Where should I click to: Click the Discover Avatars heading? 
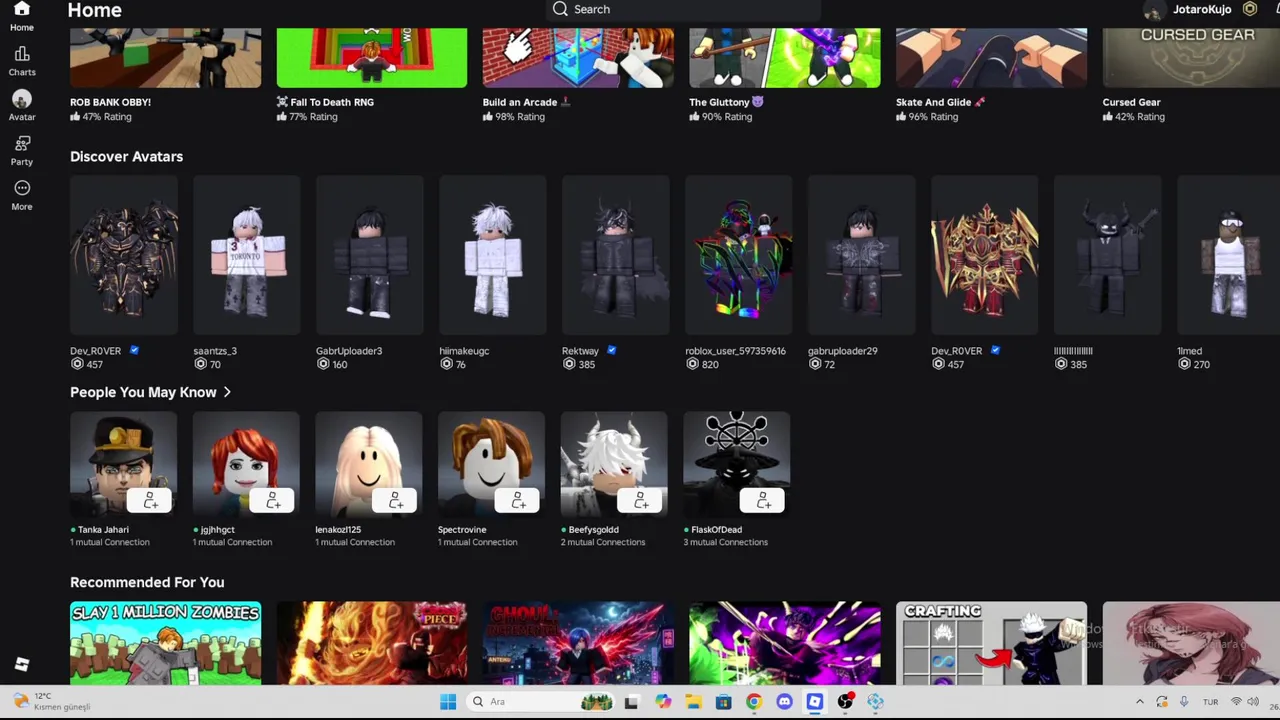[x=126, y=157]
